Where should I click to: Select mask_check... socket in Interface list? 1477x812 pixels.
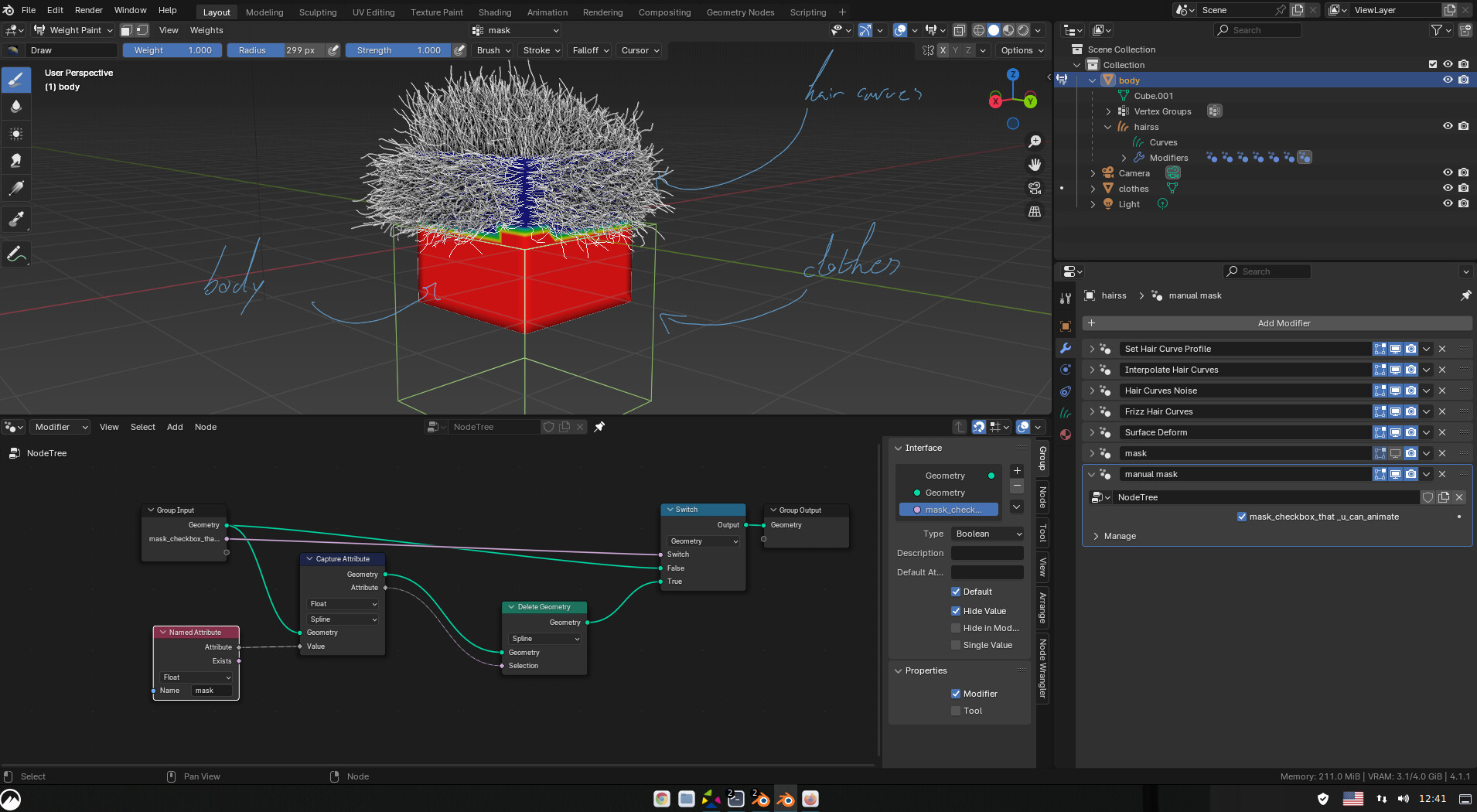[x=949, y=510]
